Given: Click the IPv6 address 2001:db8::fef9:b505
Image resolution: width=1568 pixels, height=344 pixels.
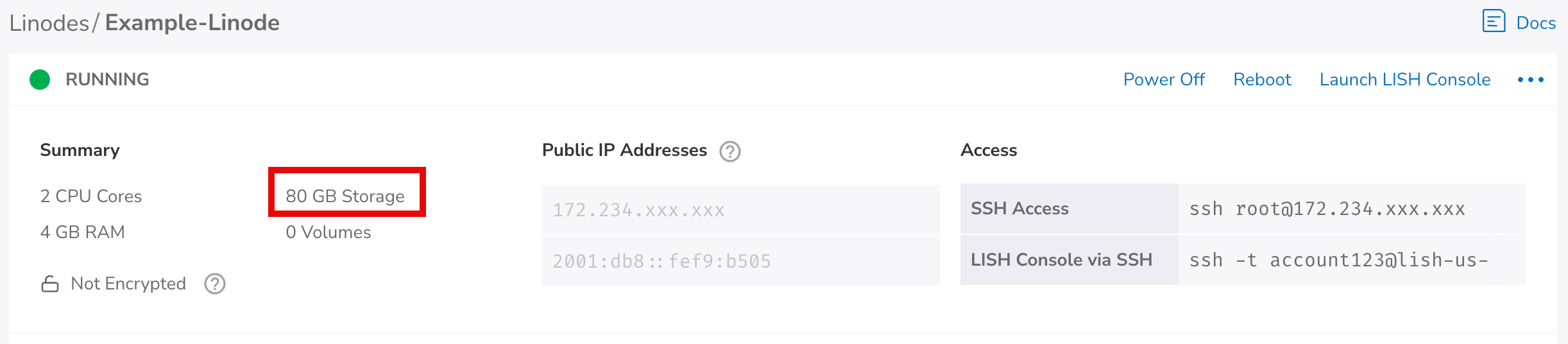Looking at the screenshot, I should tap(661, 261).
